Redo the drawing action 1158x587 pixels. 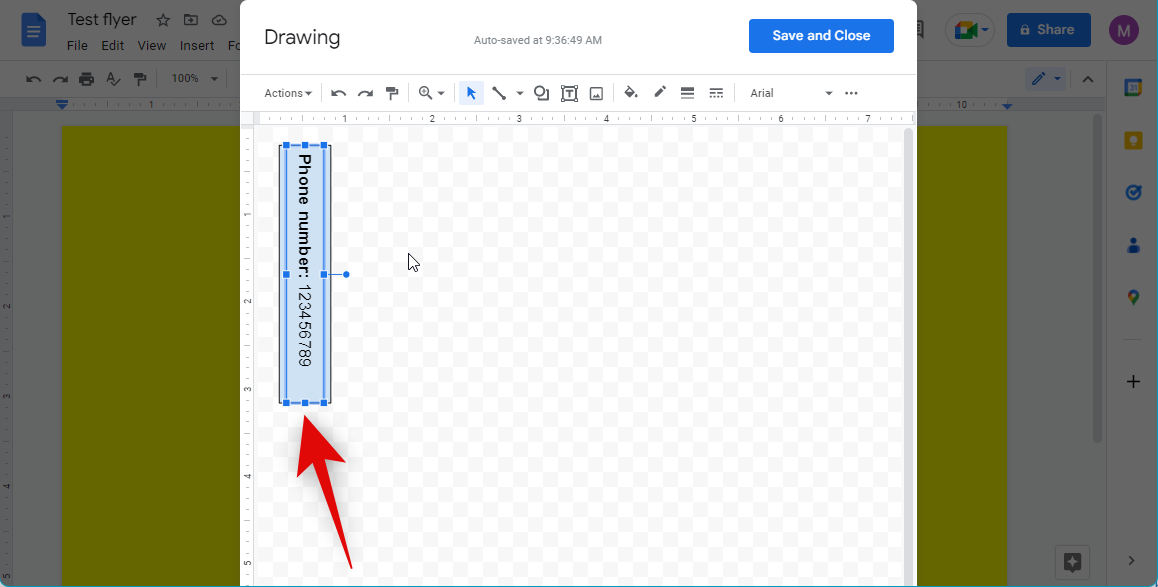tap(365, 93)
